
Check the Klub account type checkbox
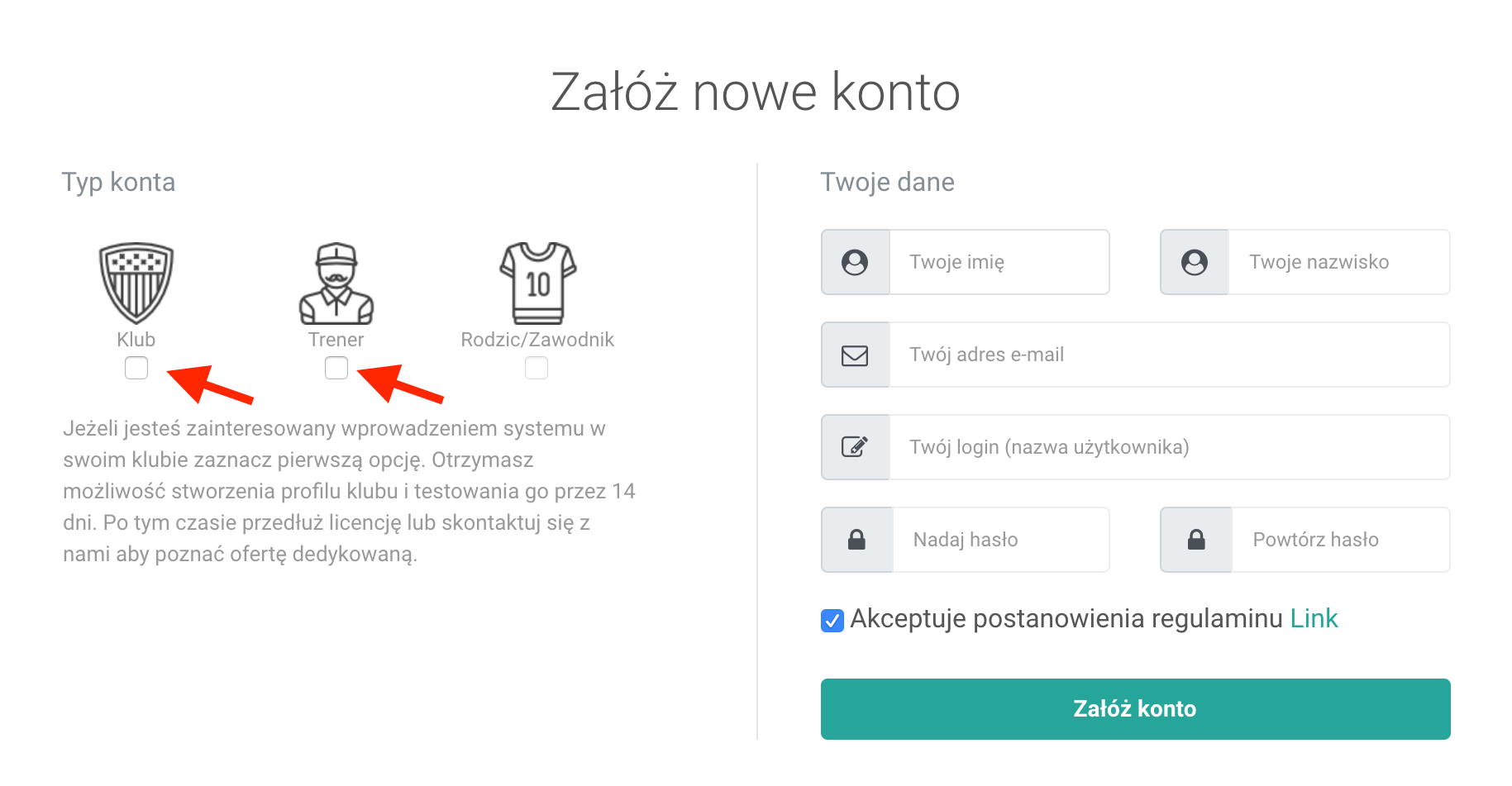pyautogui.click(x=136, y=368)
